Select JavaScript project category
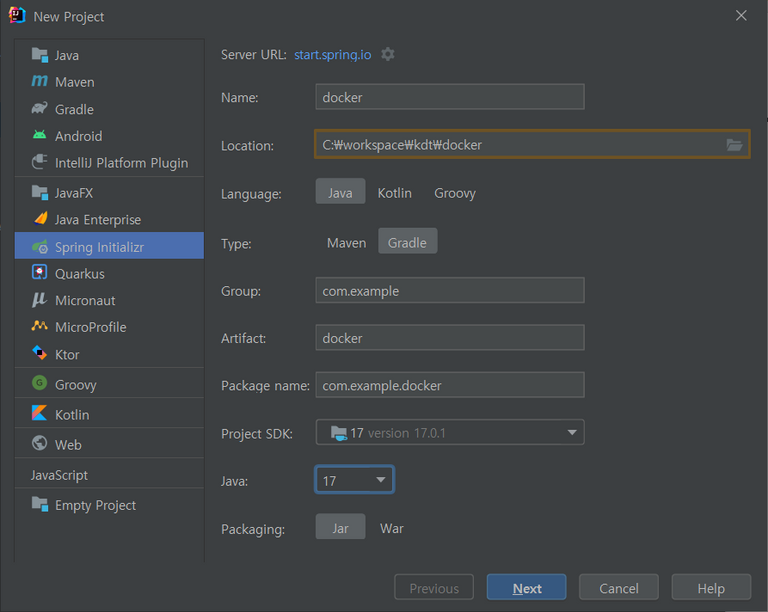 pos(109,474)
